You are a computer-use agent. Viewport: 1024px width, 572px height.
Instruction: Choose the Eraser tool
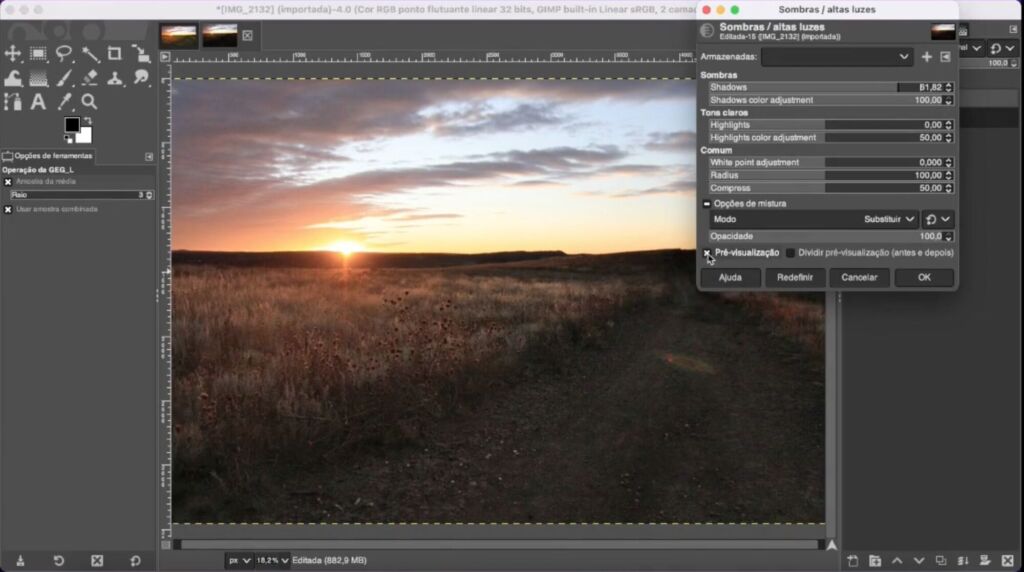(89, 78)
